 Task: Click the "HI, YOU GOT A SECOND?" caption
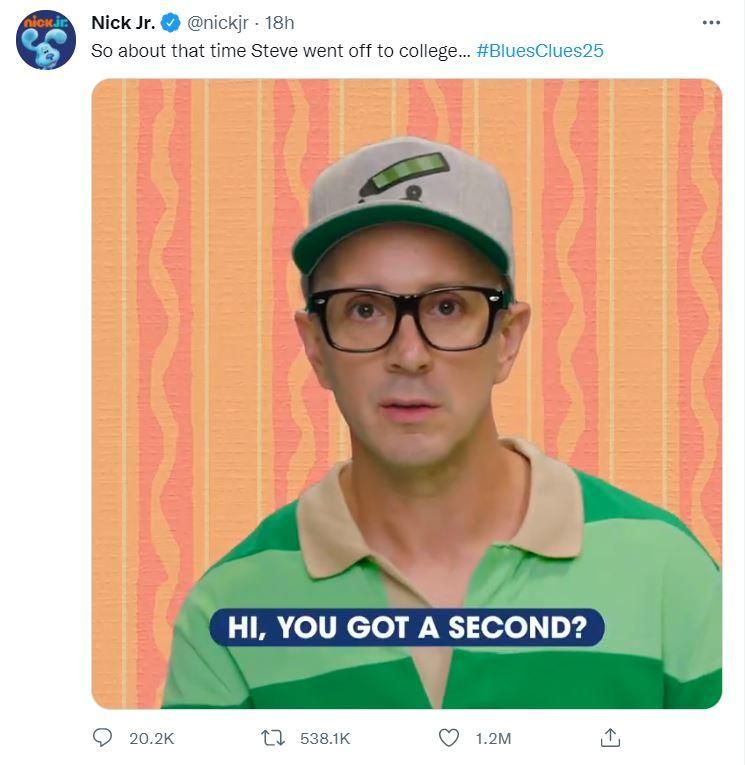pyautogui.click(x=406, y=627)
